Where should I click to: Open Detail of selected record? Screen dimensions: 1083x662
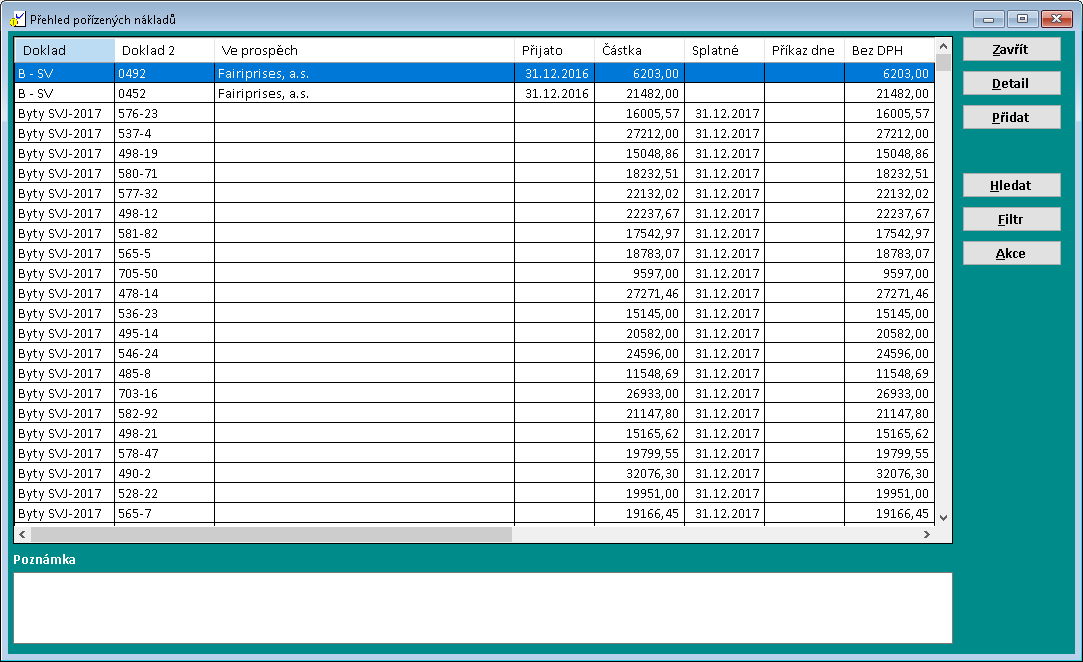(x=1011, y=84)
